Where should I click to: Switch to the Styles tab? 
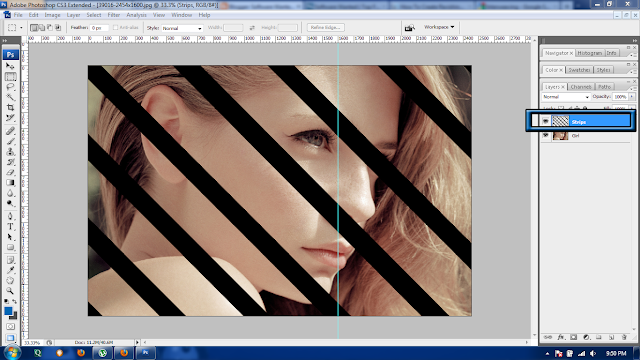click(603, 70)
